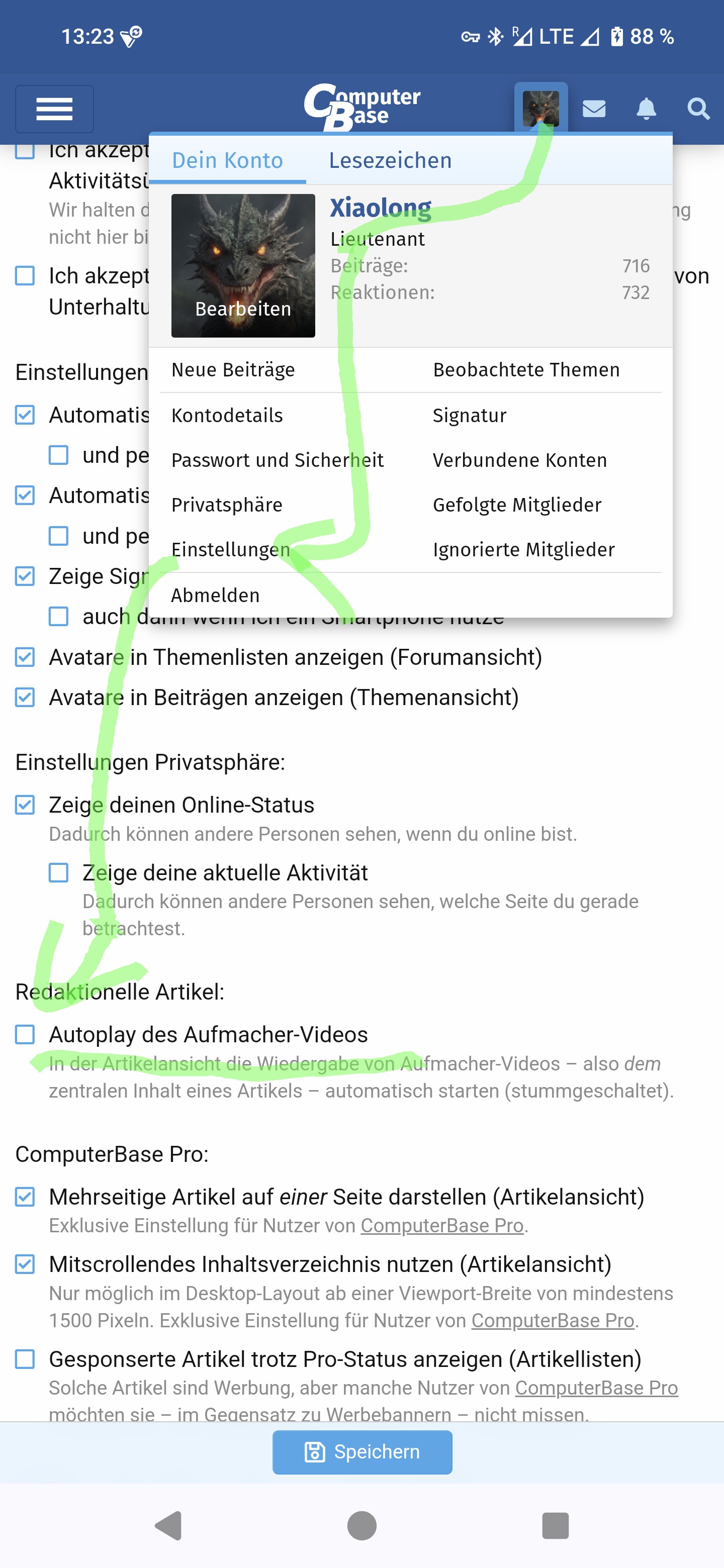Image resolution: width=724 pixels, height=1568 pixels.
Task: Tap Bearbeiten on dragon avatar thumbnail
Action: [x=243, y=309]
